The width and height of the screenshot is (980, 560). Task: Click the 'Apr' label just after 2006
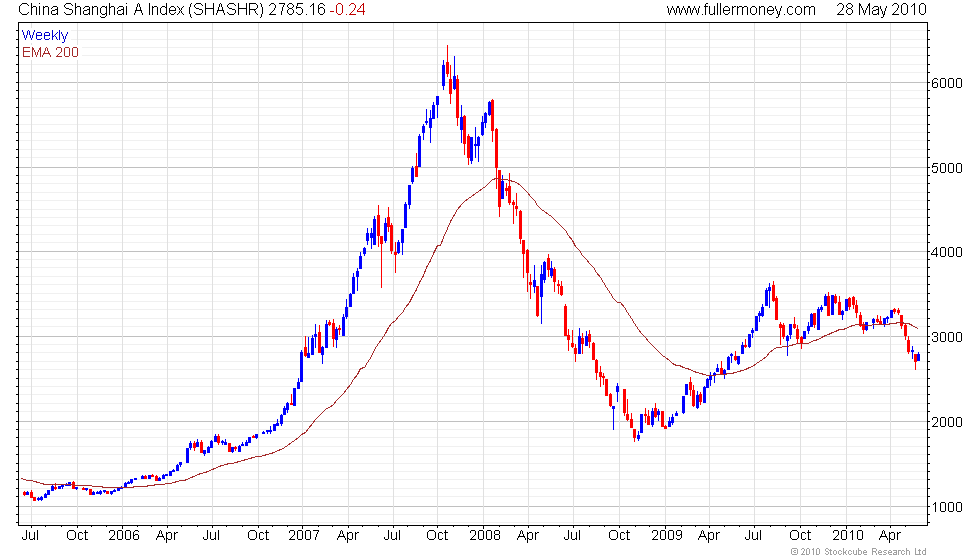coord(167,536)
